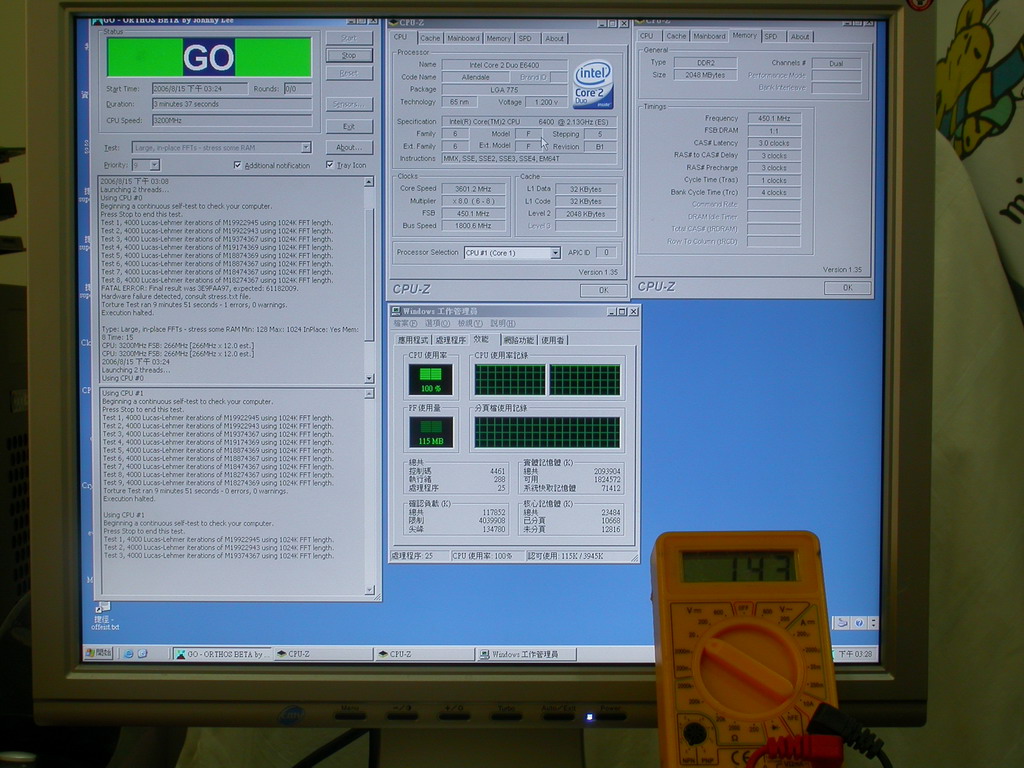
Task: Toggle the Additional notification checkbox
Action: click(x=237, y=165)
